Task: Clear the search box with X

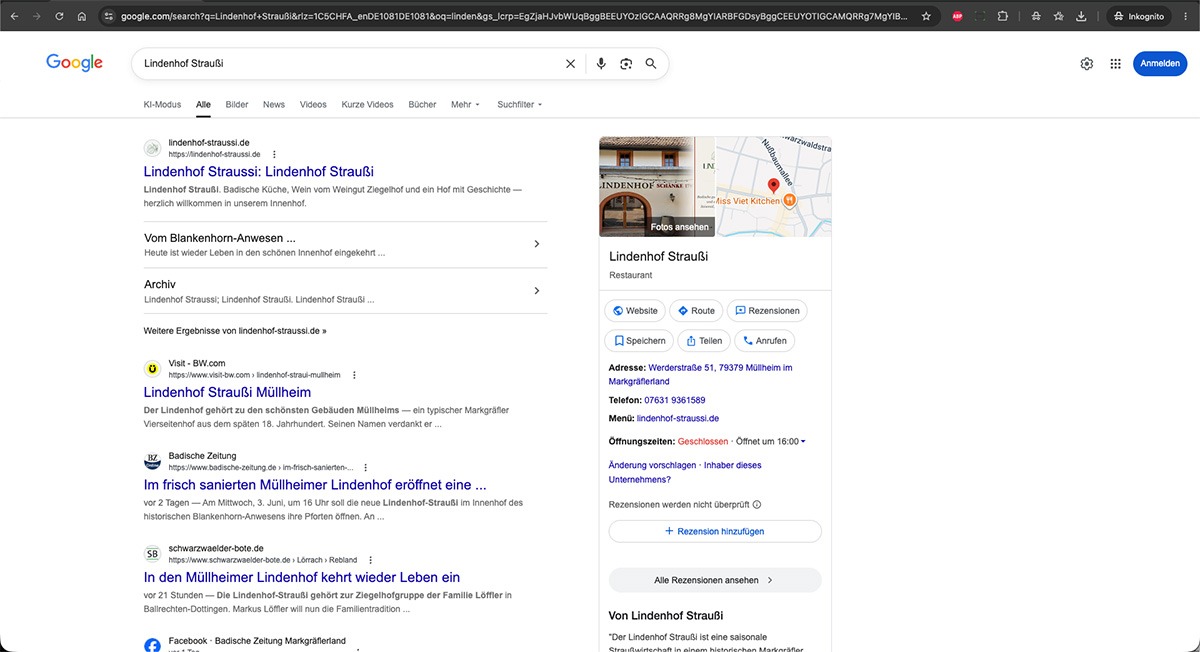Action: point(571,64)
